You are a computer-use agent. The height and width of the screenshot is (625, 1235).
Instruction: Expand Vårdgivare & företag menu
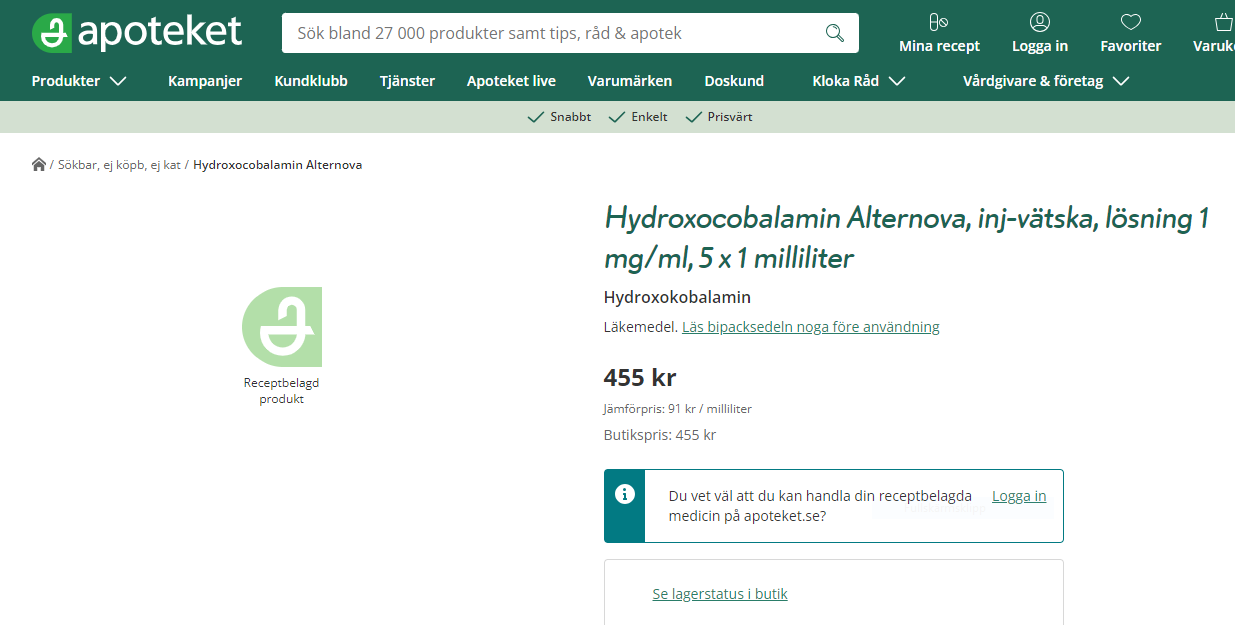tap(1046, 81)
